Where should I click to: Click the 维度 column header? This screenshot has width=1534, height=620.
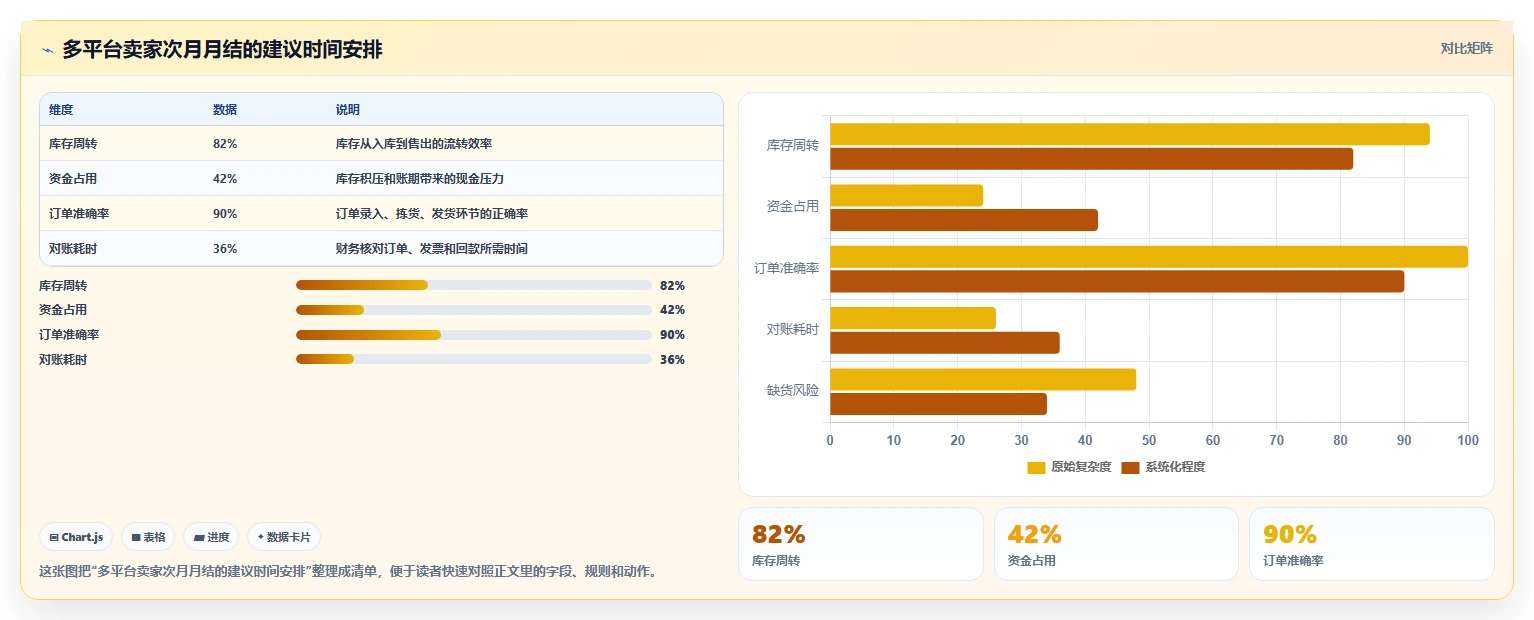[61, 109]
